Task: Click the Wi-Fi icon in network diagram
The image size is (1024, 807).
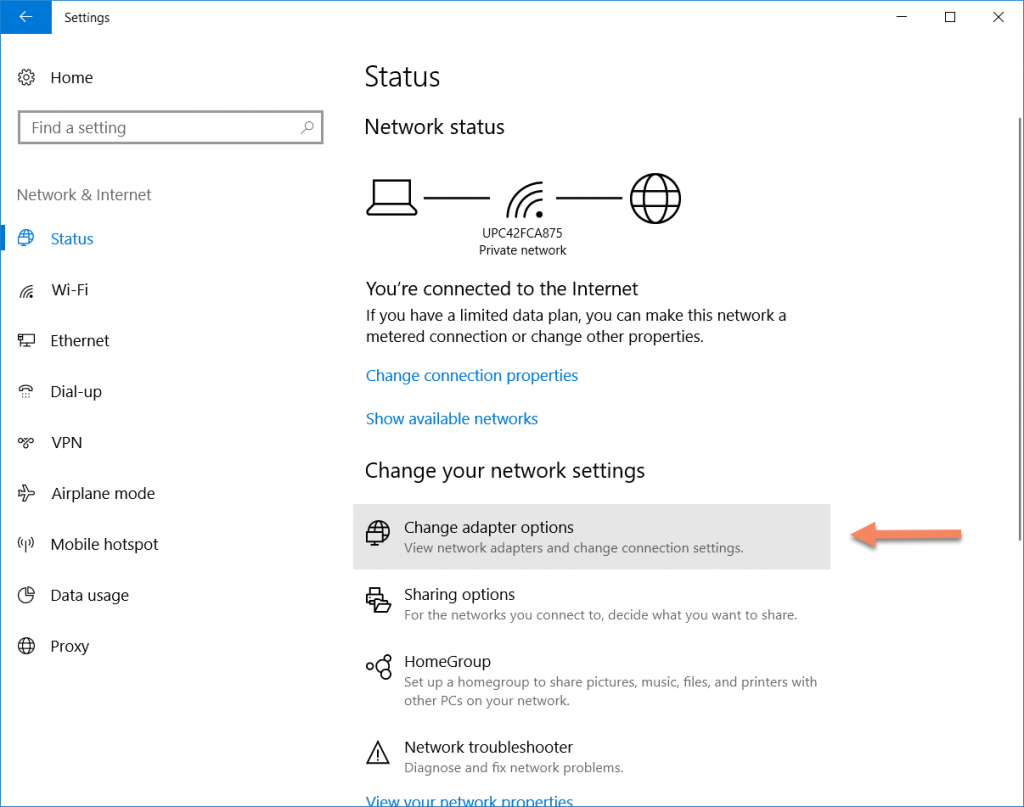Action: point(524,200)
